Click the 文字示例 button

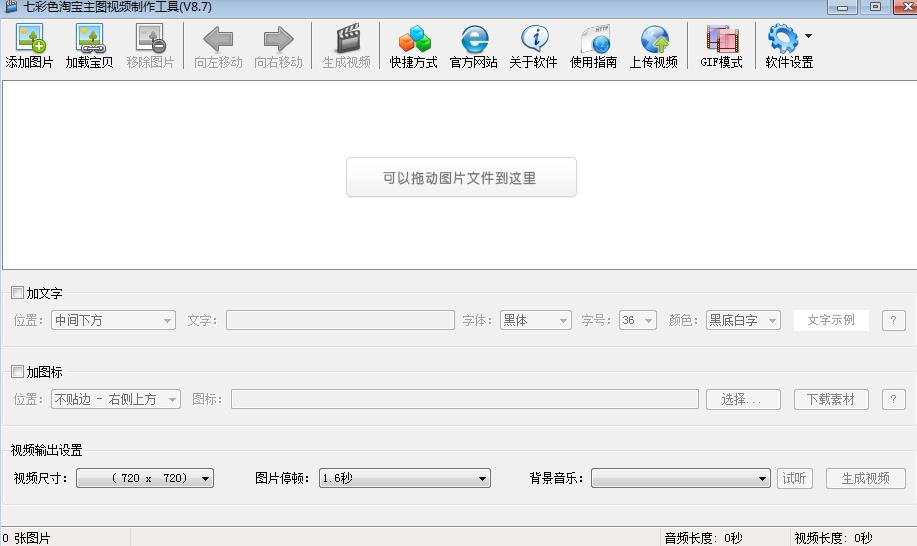[x=831, y=320]
